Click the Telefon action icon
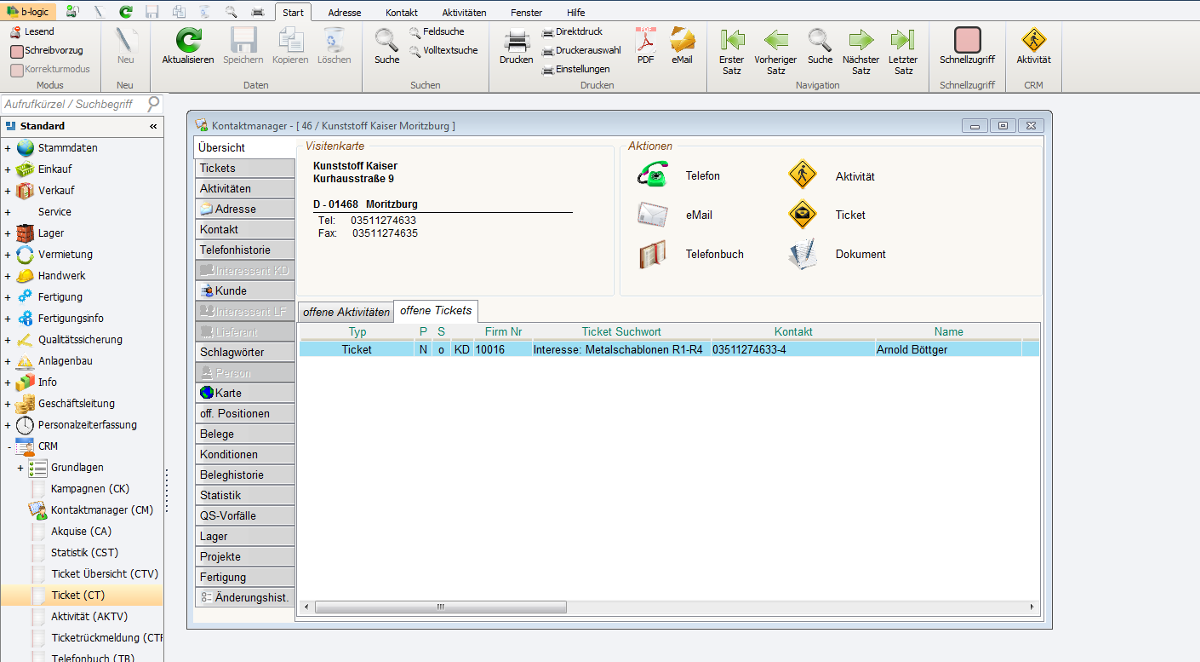 point(652,176)
